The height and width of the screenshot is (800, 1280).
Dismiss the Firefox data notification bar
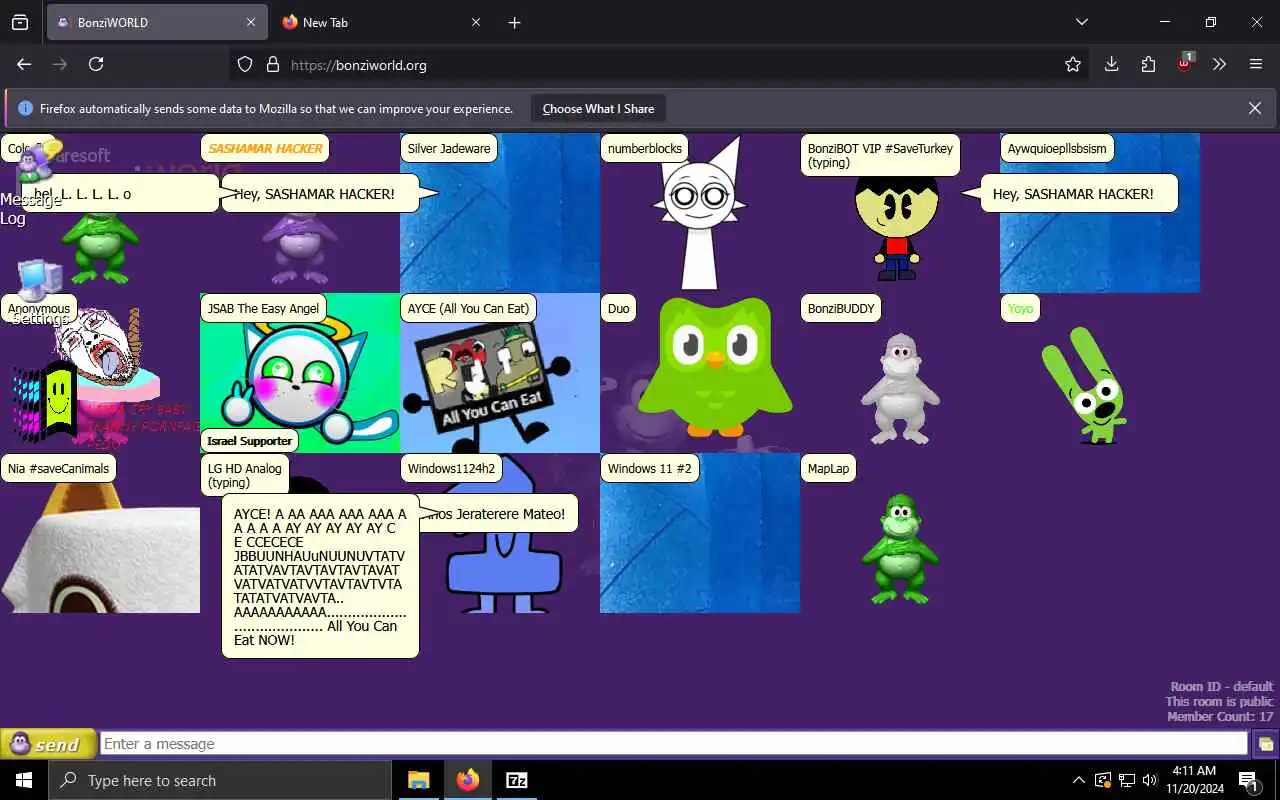coord(1255,108)
